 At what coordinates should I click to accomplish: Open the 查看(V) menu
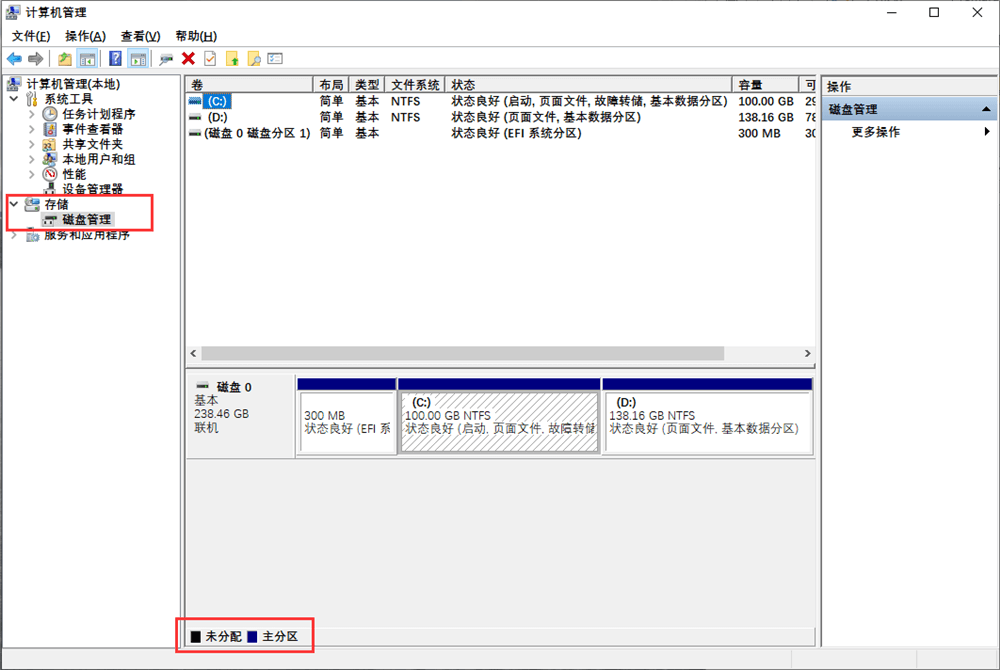coord(140,36)
